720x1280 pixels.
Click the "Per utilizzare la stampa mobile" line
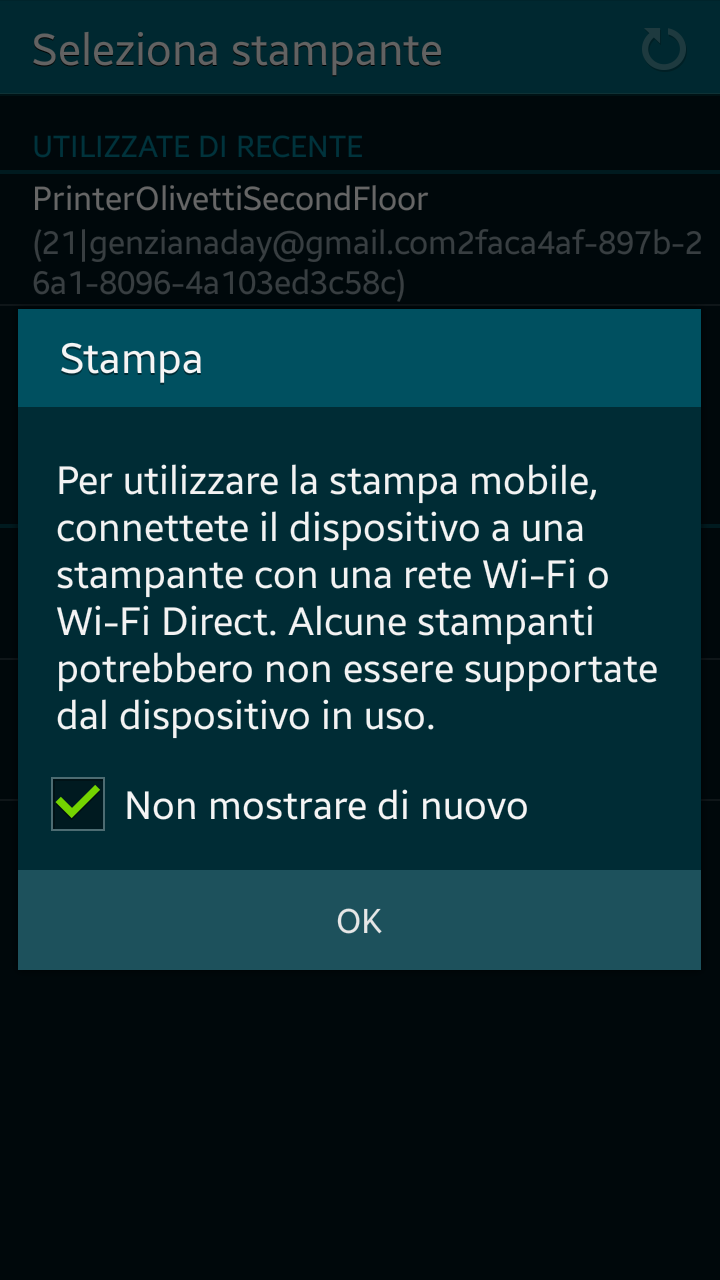pyautogui.click(x=327, y=481)
